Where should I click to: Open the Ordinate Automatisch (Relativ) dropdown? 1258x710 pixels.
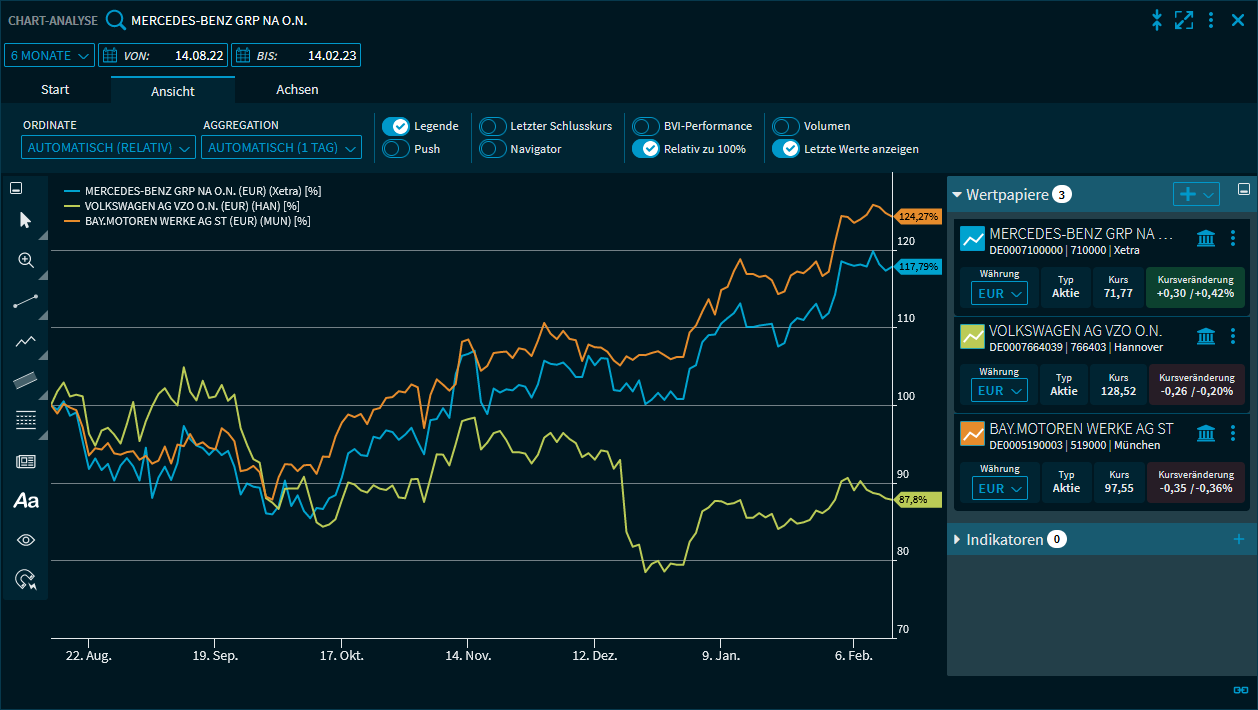tap(109, 148)
